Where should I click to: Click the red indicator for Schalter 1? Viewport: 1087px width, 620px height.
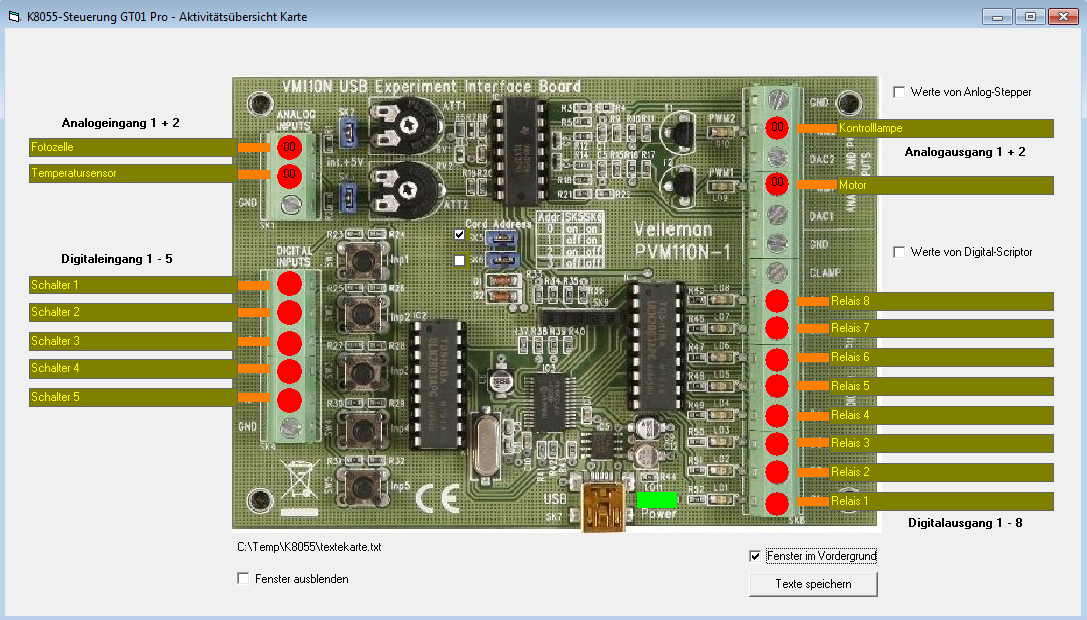[x=290, y=284]
